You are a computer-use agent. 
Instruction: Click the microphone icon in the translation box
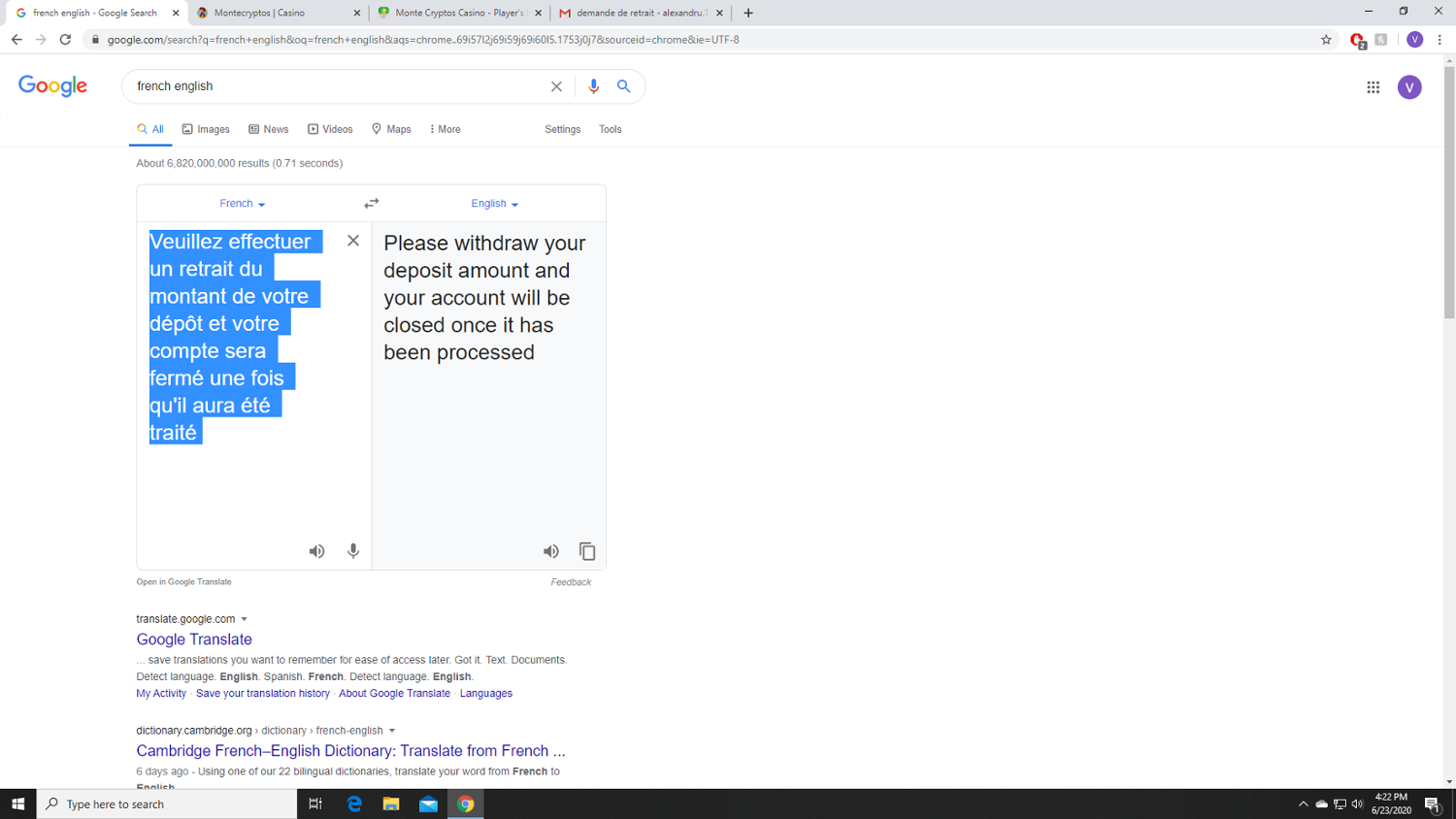(x=353, y=551)
